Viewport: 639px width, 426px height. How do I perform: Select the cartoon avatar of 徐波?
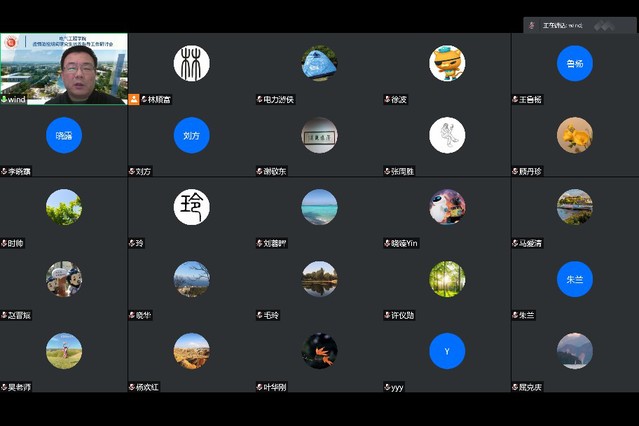[x=447, y=63]
